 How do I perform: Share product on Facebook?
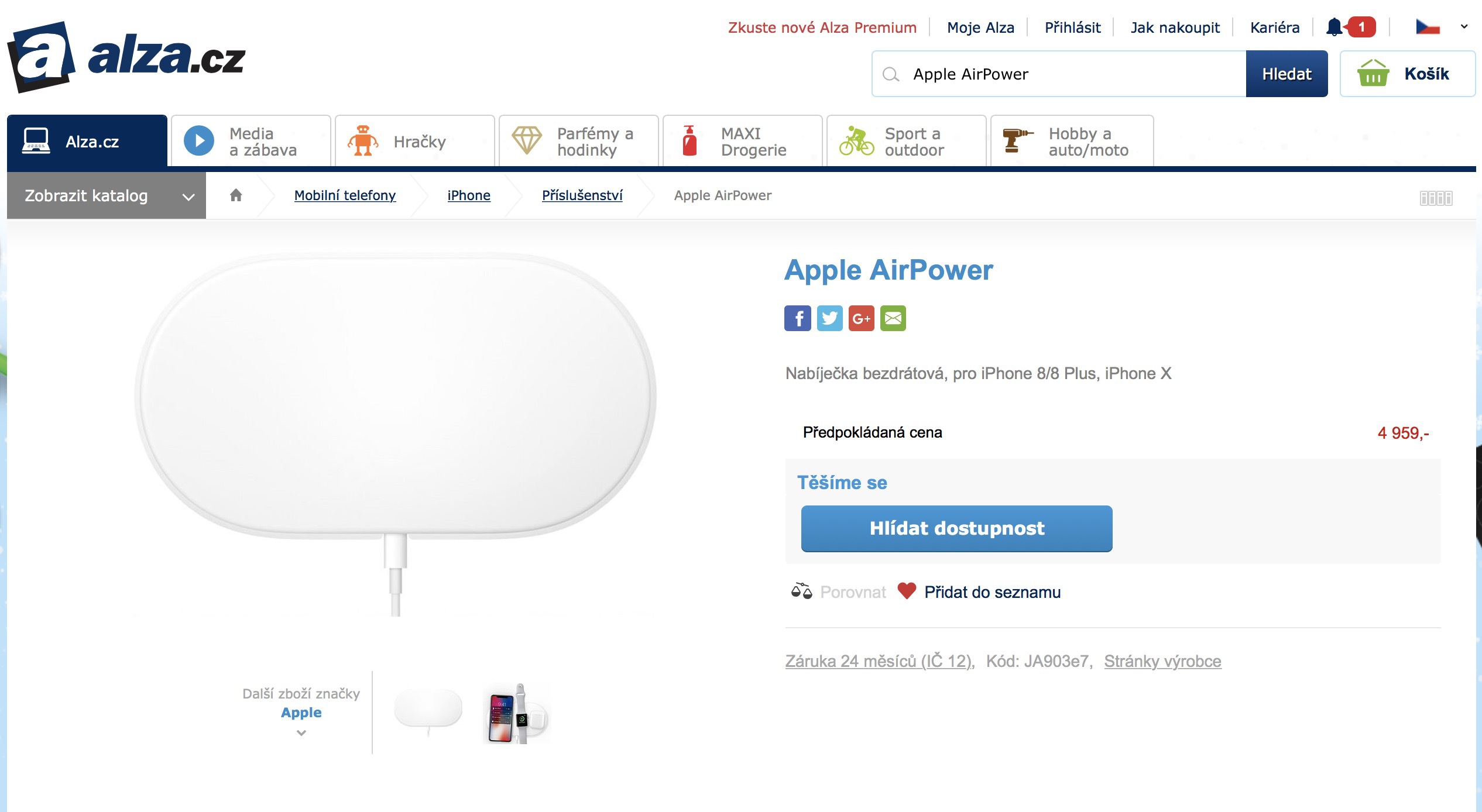797,318
